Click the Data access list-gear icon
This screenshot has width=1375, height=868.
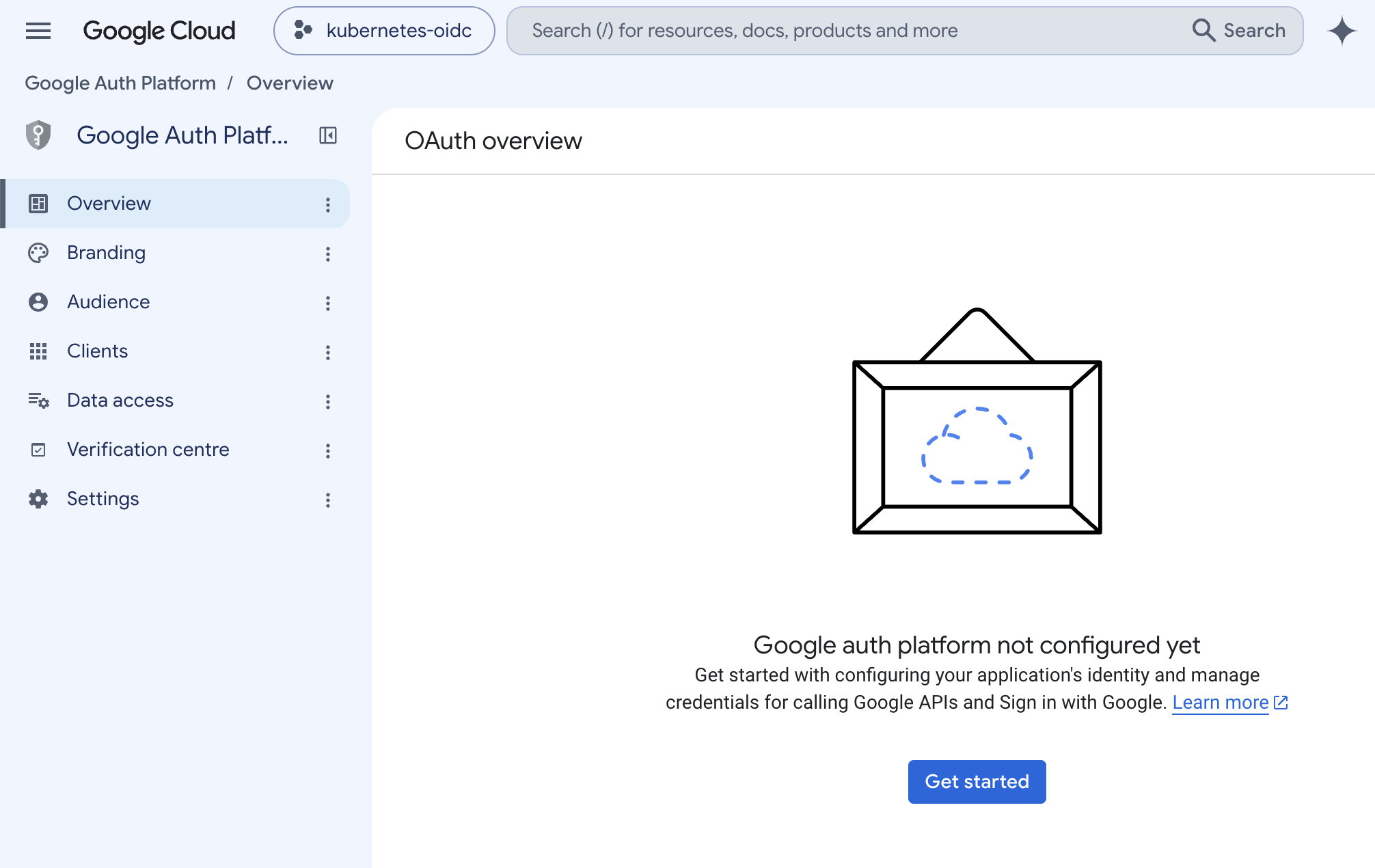[x=38, y=401]
